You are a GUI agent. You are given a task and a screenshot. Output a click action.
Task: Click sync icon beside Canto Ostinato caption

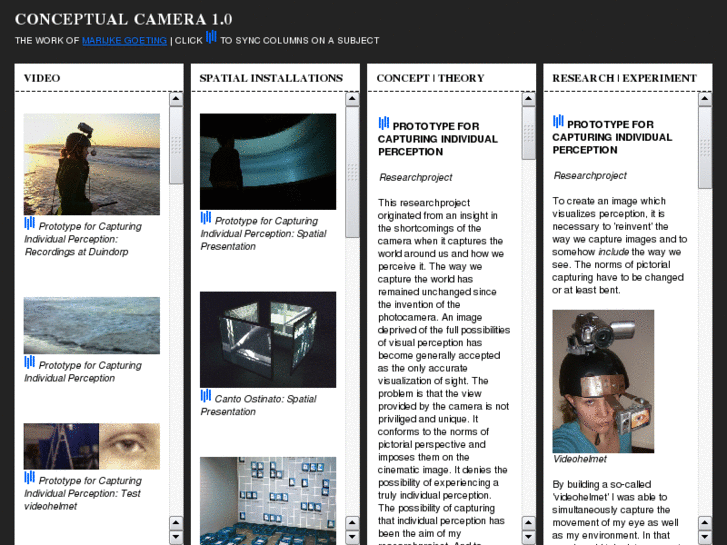click(x=206, y=396)
